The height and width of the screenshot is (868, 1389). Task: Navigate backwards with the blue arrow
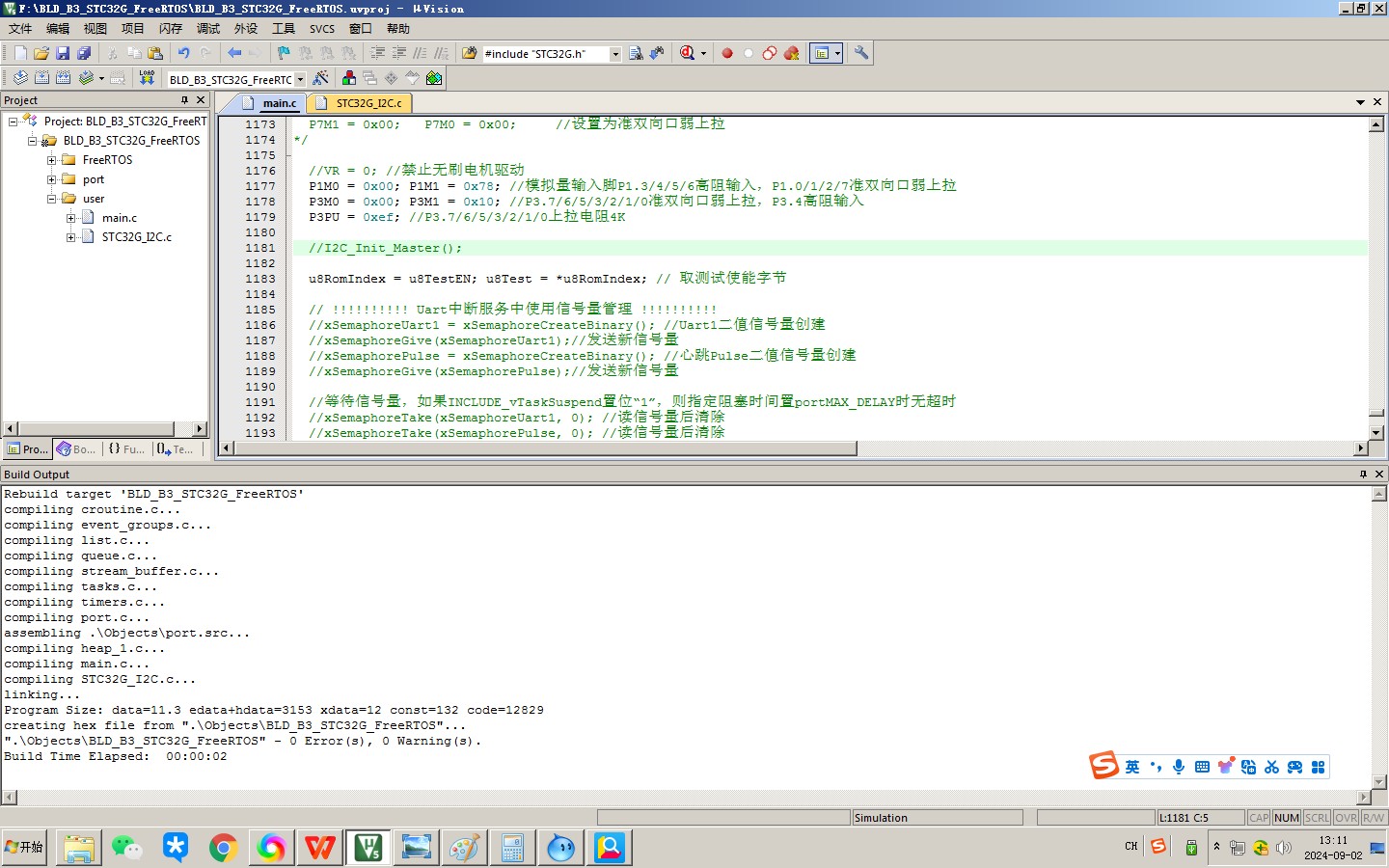pos(234,53)
